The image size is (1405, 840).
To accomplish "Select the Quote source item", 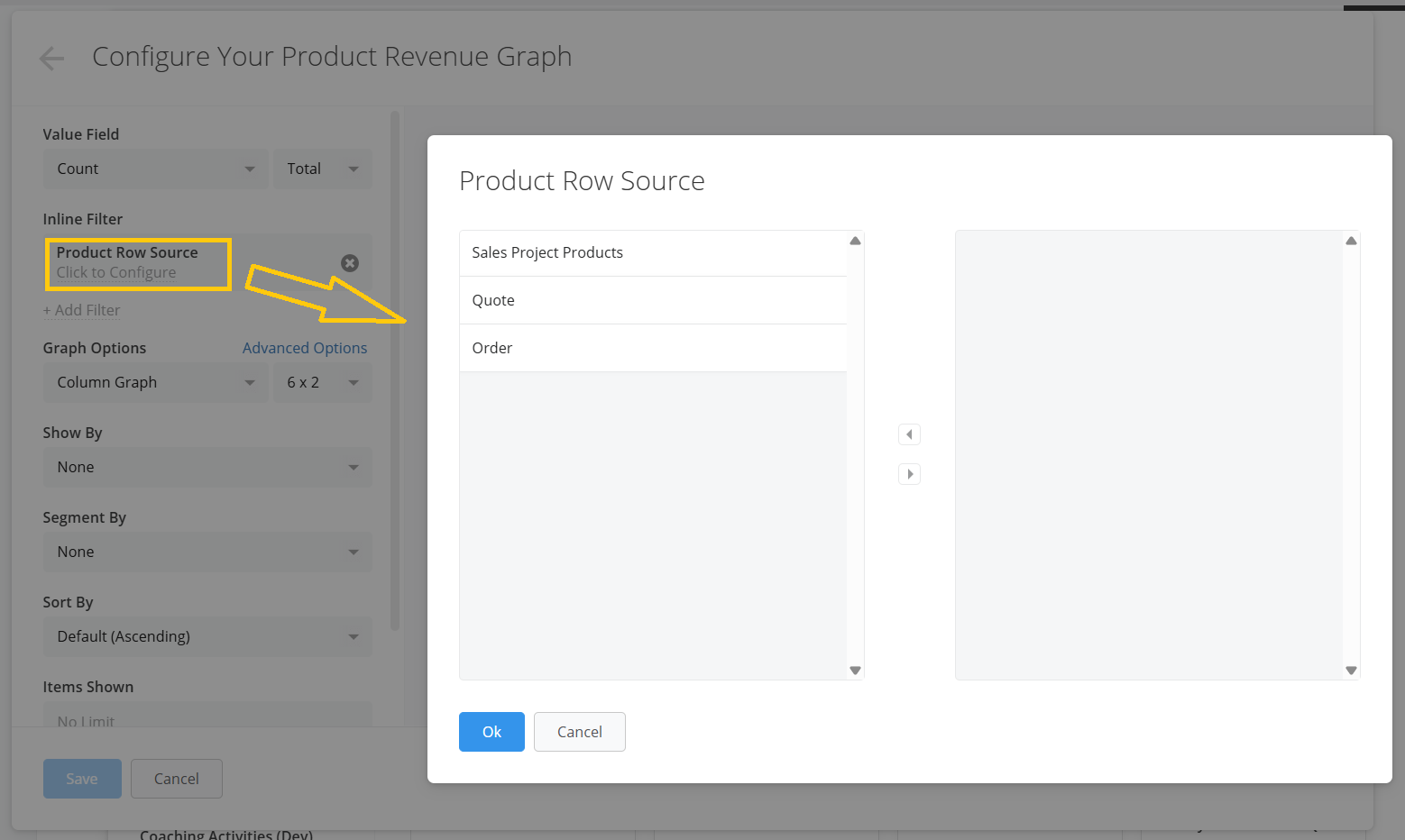I will point(653,300).
